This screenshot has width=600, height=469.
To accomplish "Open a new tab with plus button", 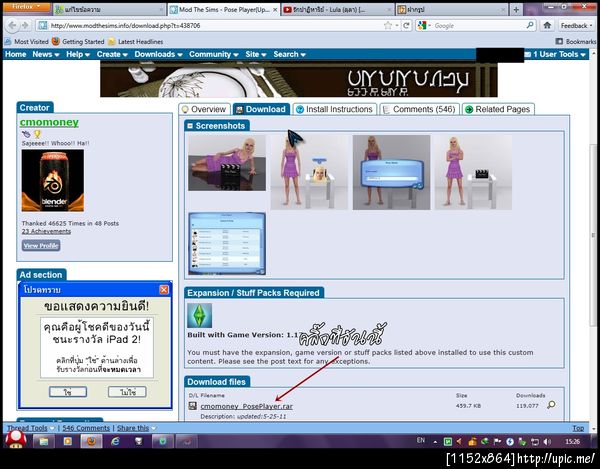I will pyautogui.click(x=516, y=10).
